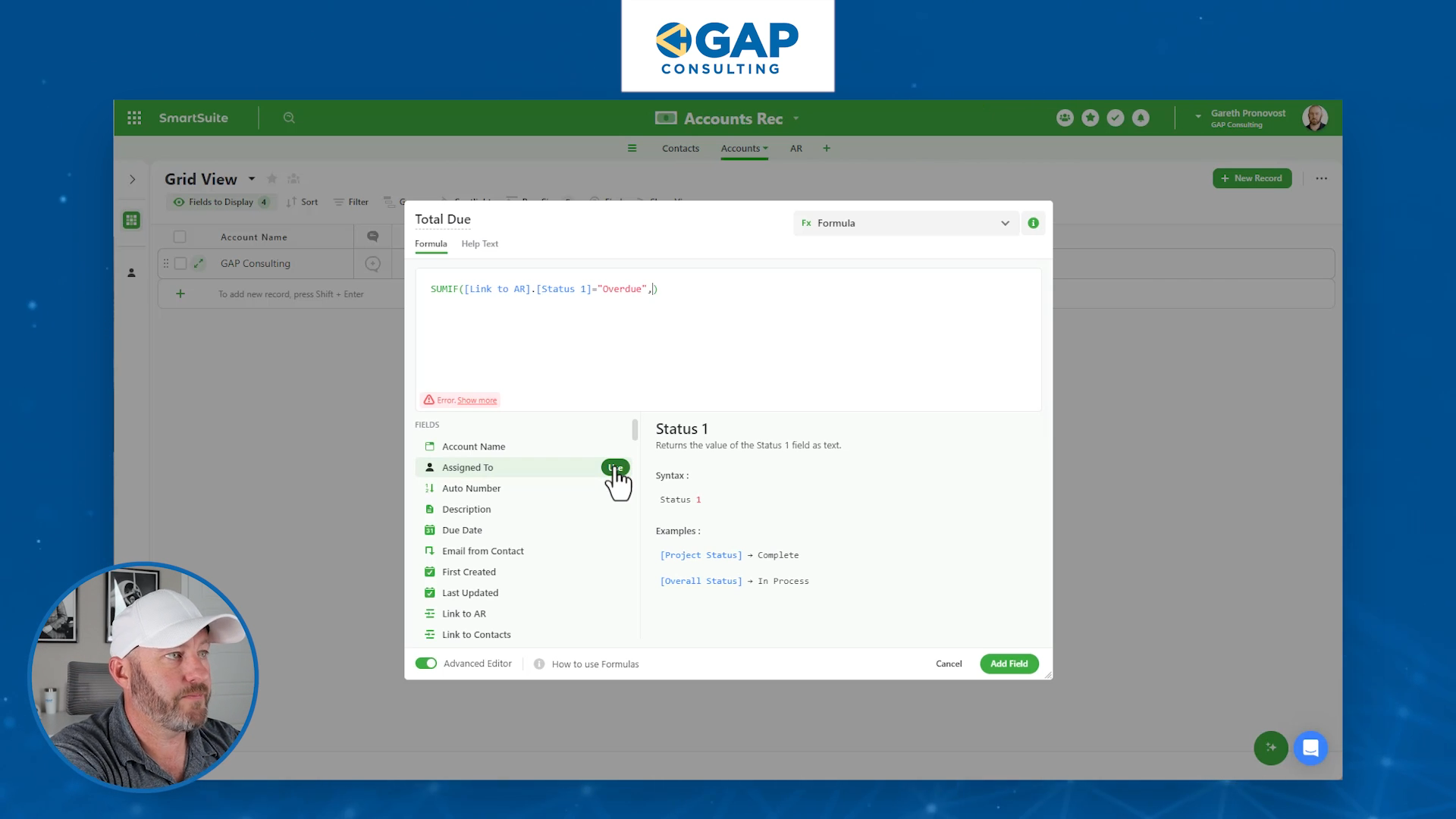Open the chat support bubble button
The width and height of the screenshot is (1456, 819).
(1310, 748)
